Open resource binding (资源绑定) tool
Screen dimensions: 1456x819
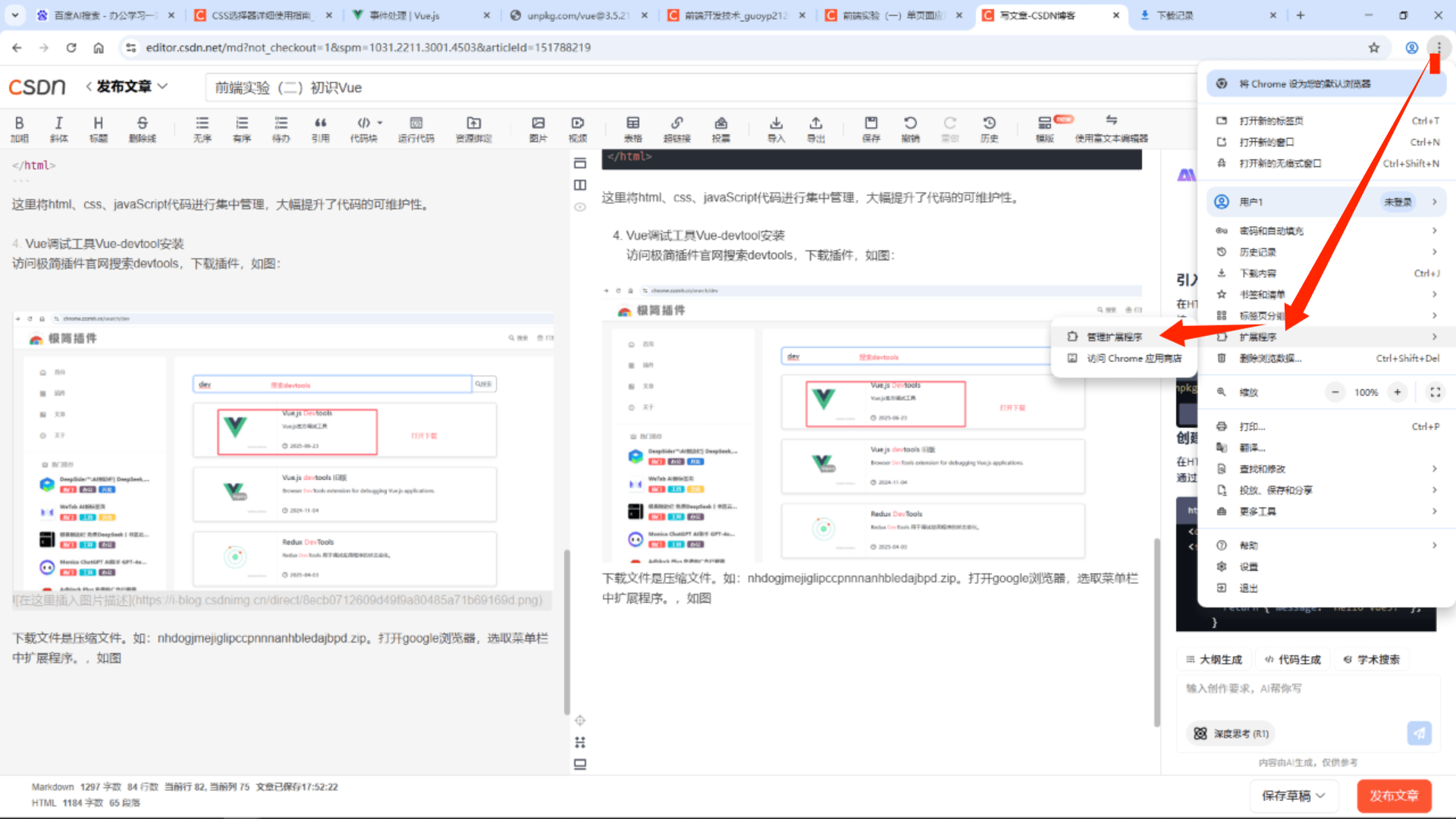[473, 129]
